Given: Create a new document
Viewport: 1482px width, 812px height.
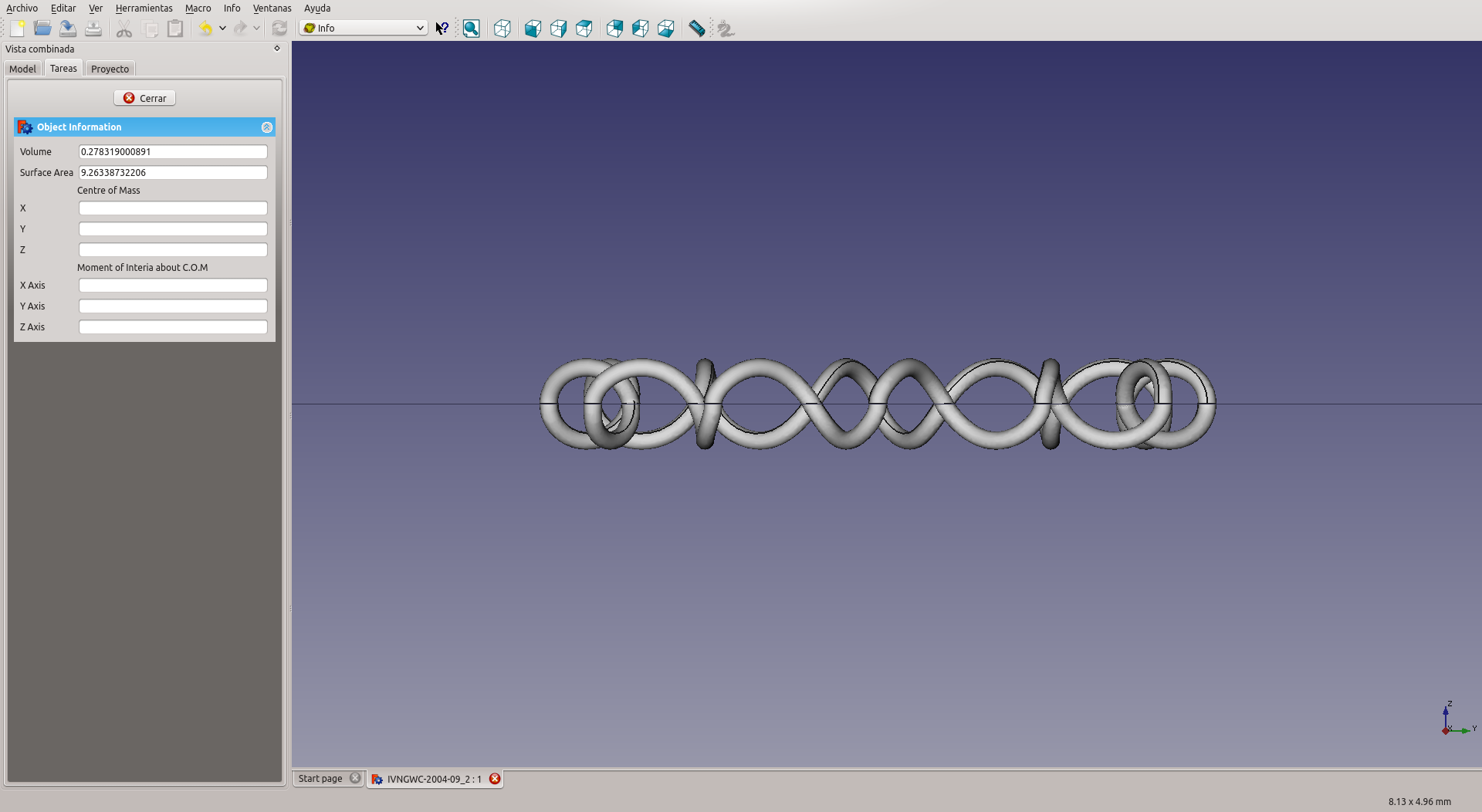Looking at the screenshot, I should coord(17,29).
